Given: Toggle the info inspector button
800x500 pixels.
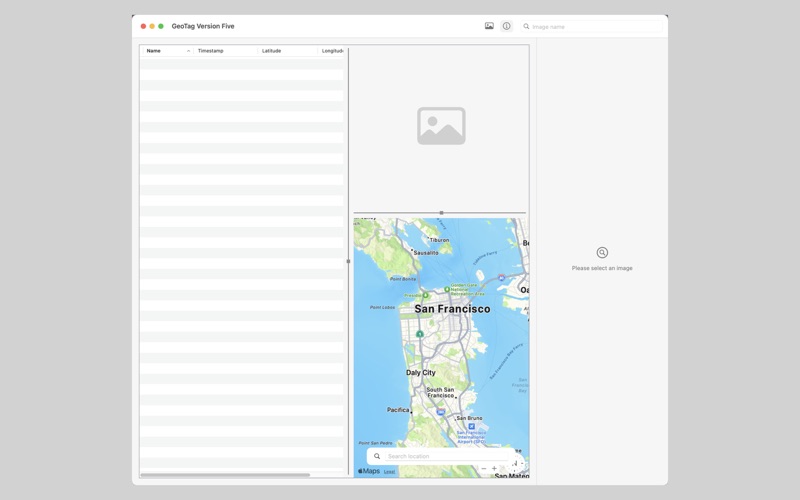Looking at the screenshot, I should tap(506, 26).
